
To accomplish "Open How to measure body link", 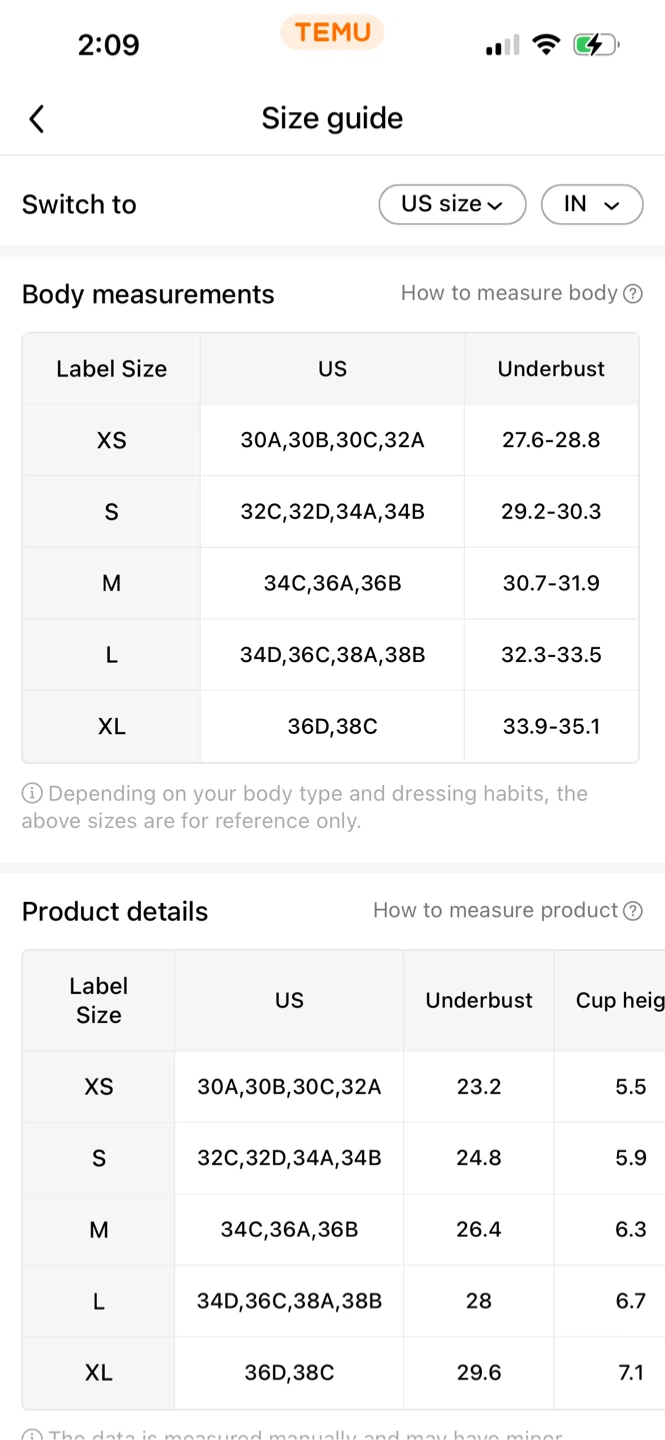I will coord(509,293).
